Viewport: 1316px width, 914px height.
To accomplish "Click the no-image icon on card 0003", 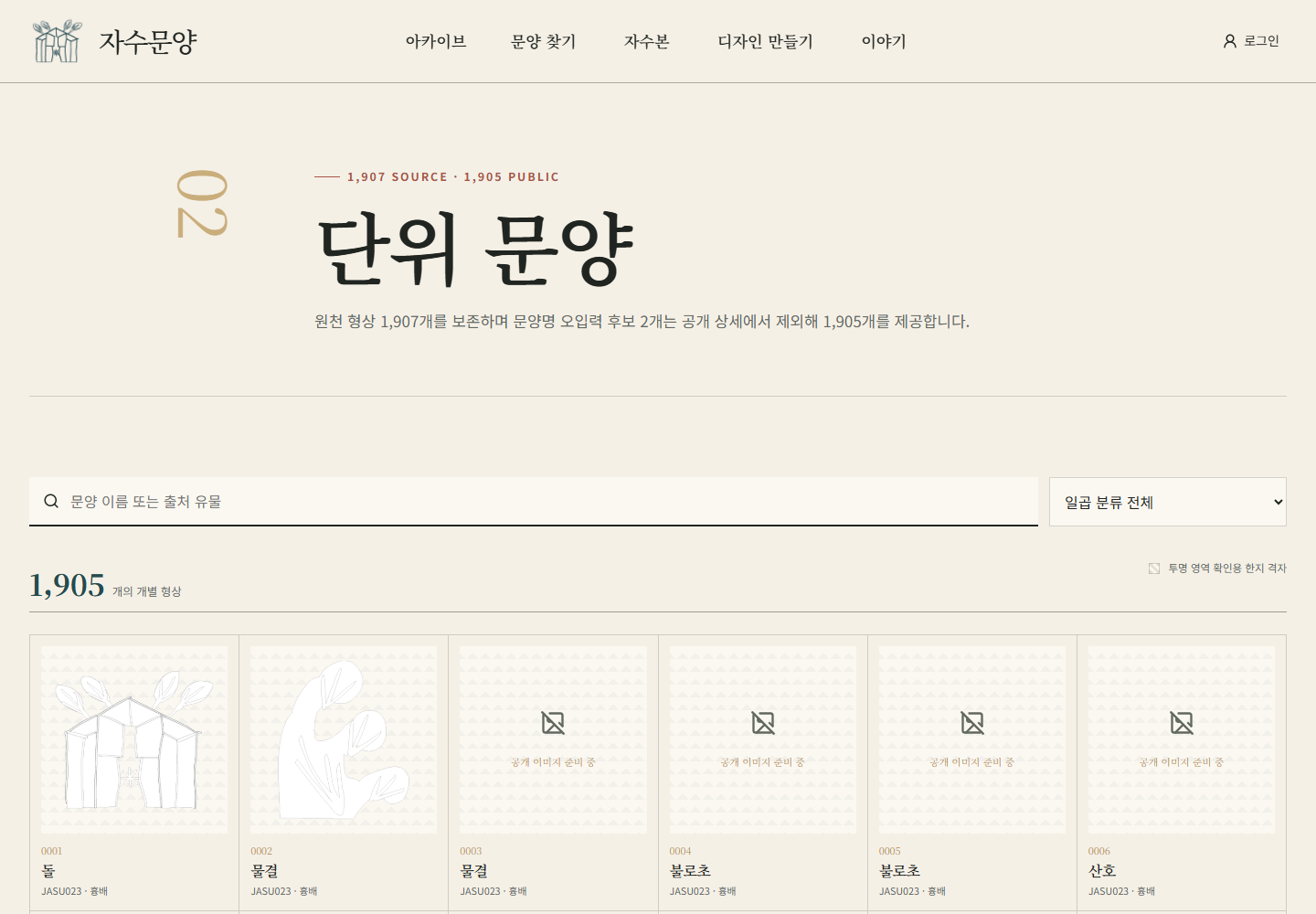I will point(553,723).
